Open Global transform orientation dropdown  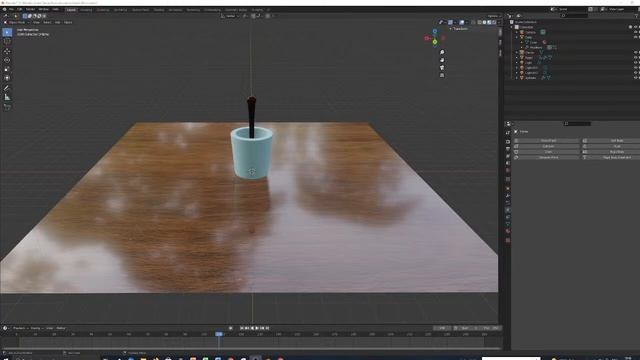[x=231, y=16]
